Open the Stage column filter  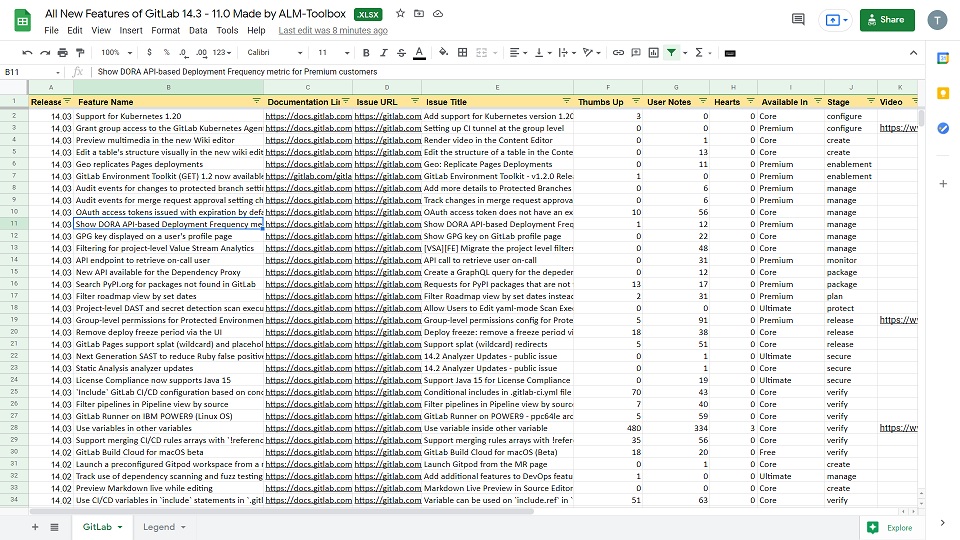pyautogui.click(x=871, y=101)
